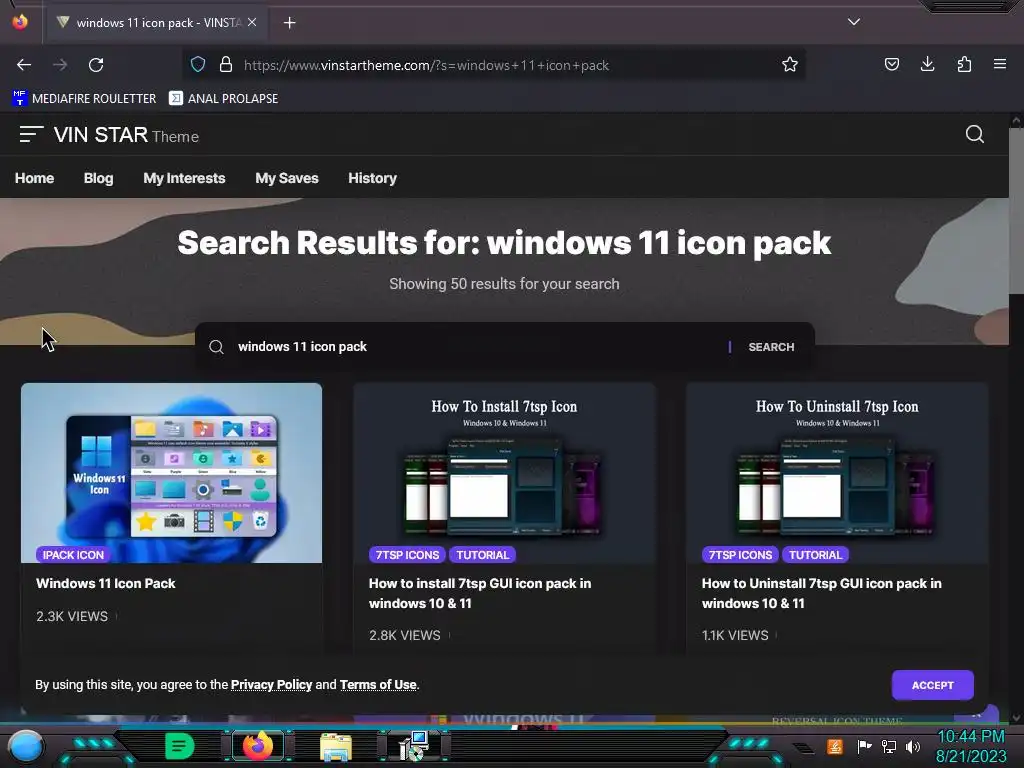Screen dimensions: 1024x768
Task: Open the orange tray application icon
Action: [x=835, y=746]
